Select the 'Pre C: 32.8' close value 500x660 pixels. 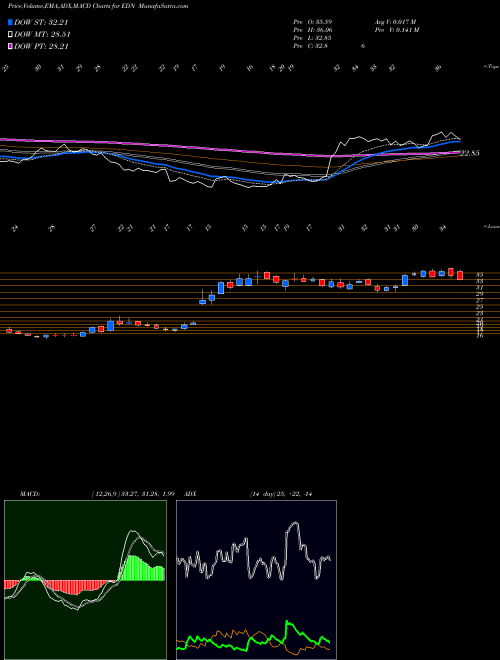point(311,46)
